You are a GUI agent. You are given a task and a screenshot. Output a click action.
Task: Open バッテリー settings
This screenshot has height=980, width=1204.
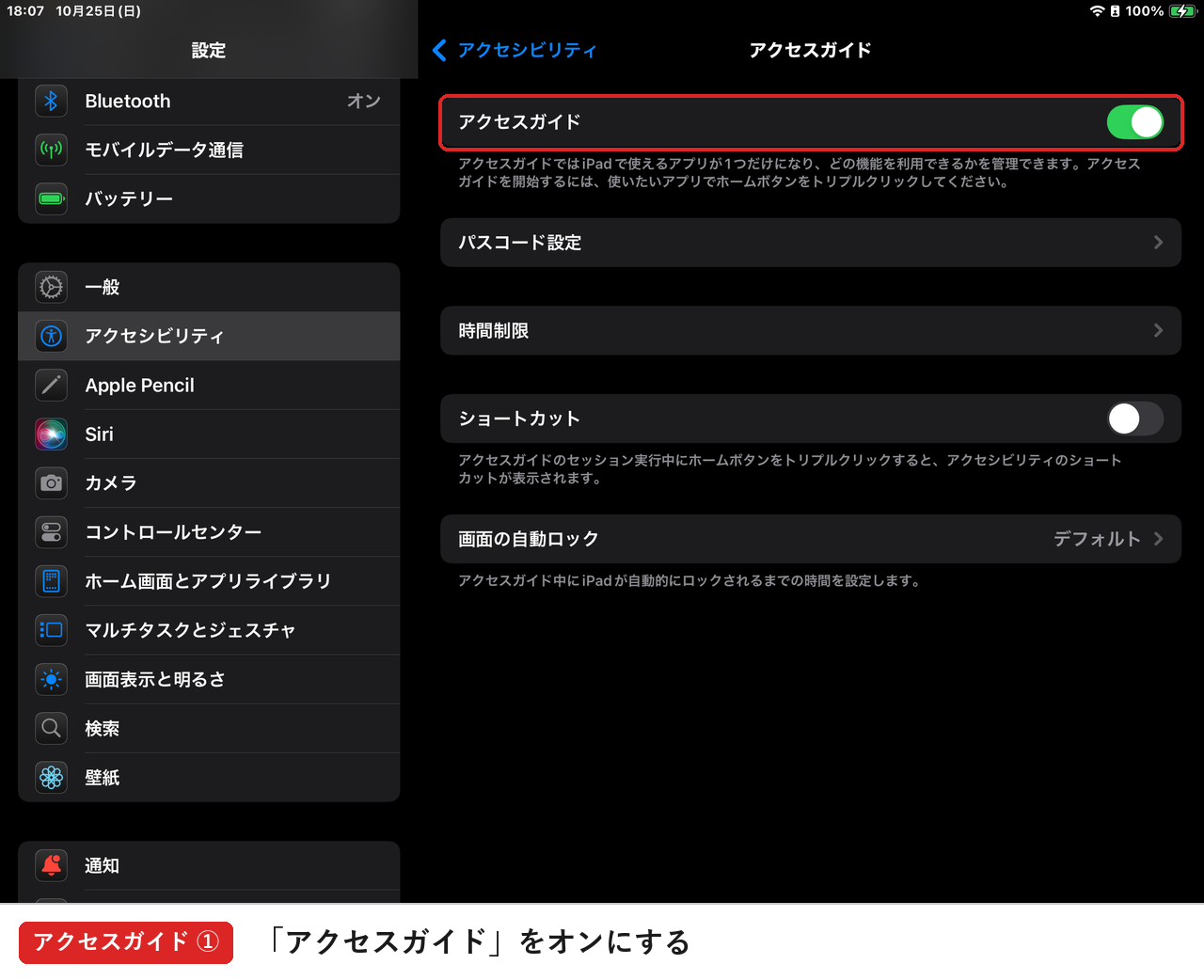(x=209, y=198)
